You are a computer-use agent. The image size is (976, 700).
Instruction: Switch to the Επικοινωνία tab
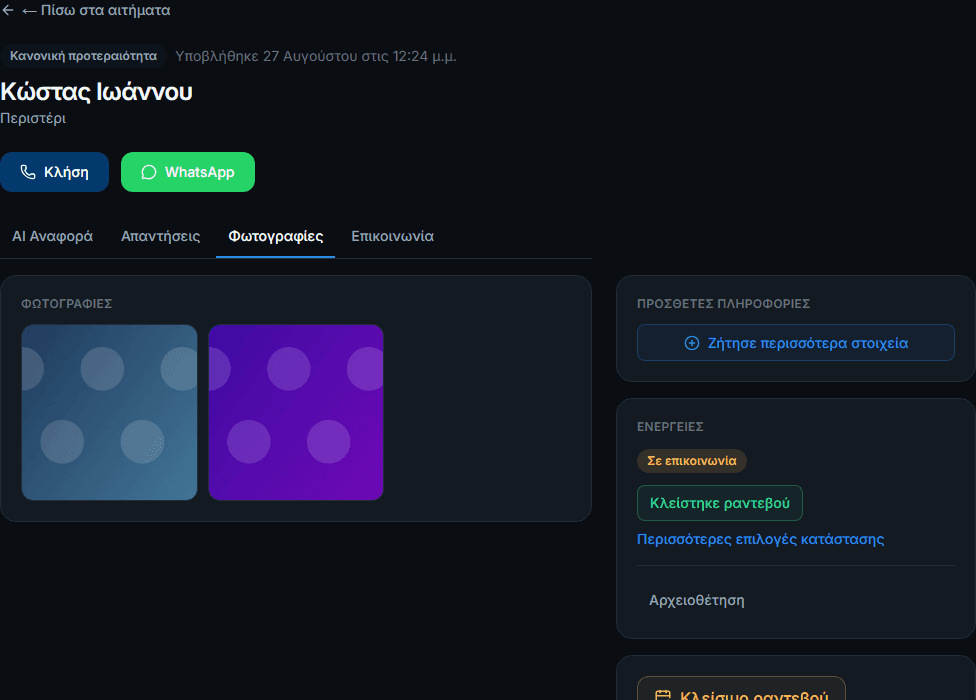click(392, 236)
